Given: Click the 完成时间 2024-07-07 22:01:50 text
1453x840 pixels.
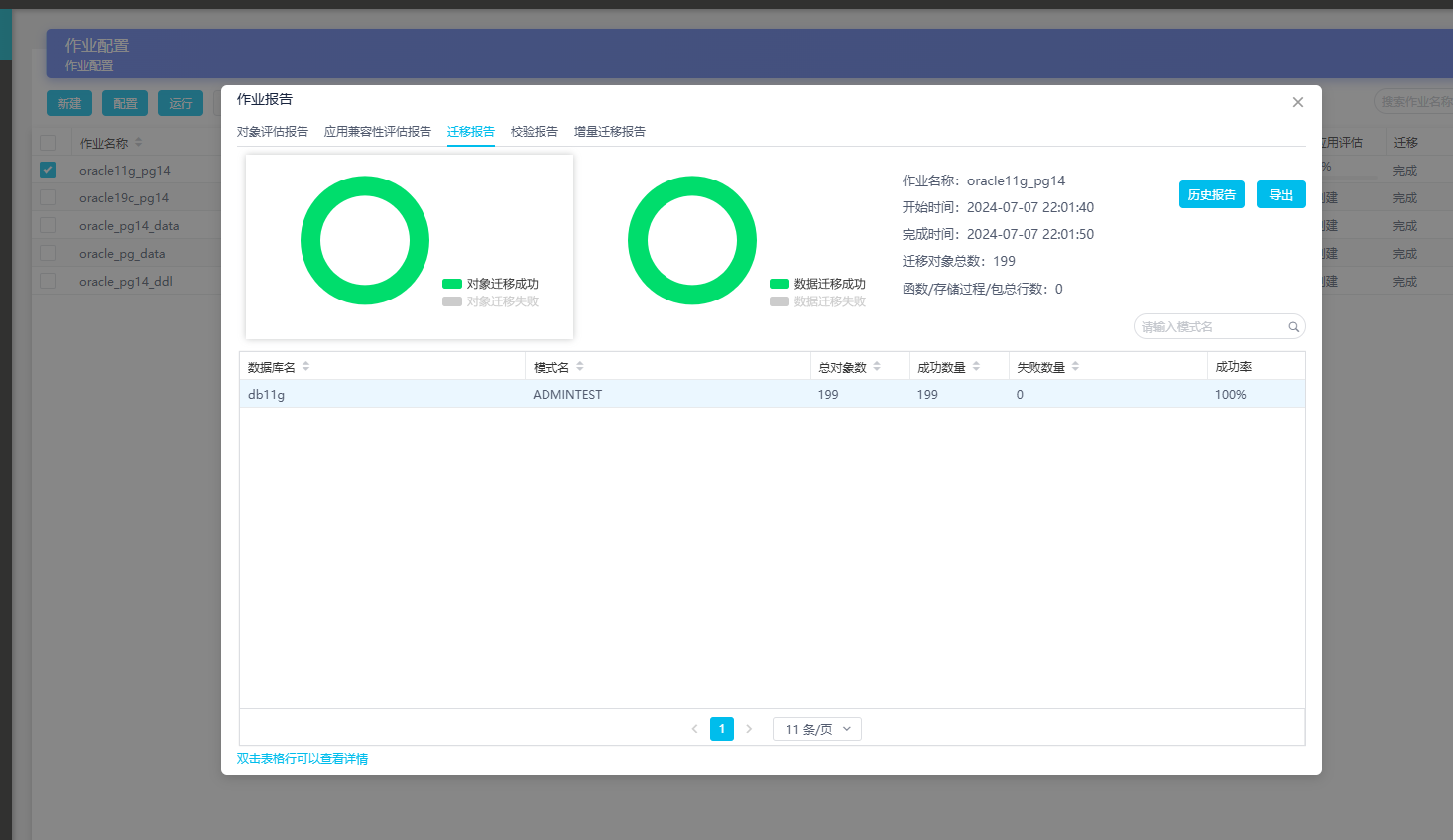Looking at the screenshot, I should [x=998, y=234].
